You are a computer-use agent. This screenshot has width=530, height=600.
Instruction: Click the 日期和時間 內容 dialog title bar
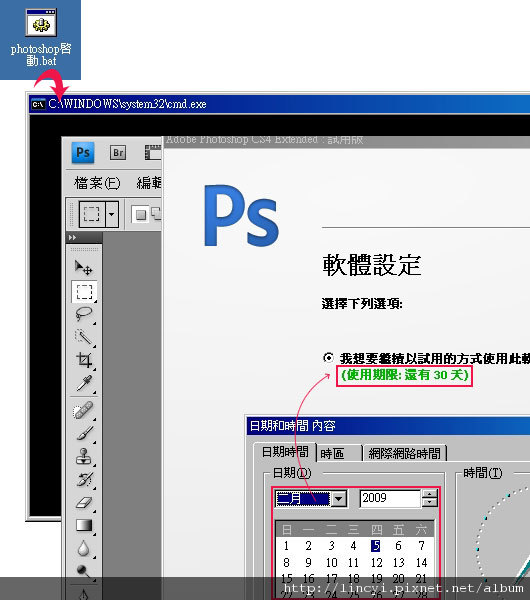click(x=388, y=426)
